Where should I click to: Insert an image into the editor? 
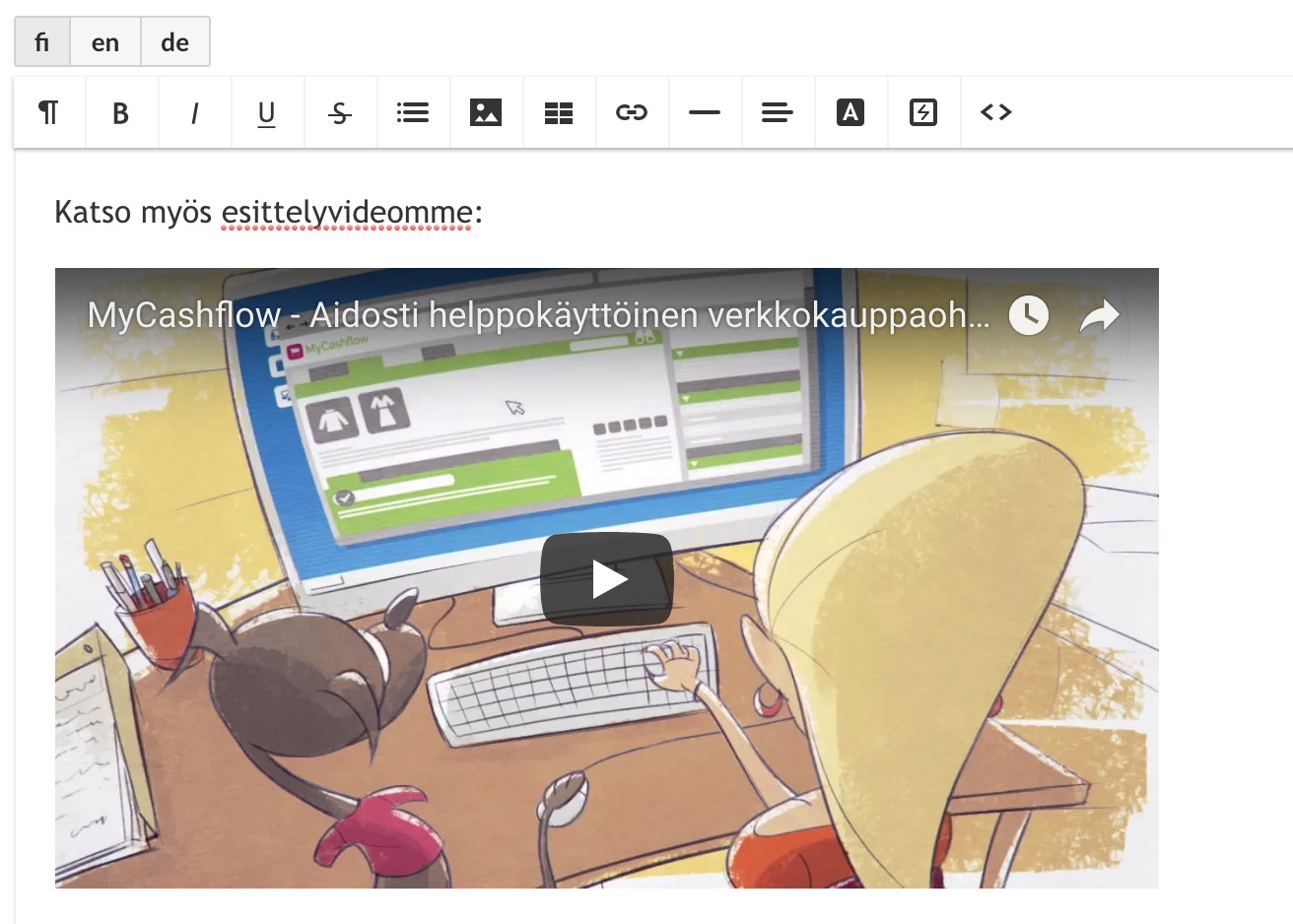(x=486, y=112)
